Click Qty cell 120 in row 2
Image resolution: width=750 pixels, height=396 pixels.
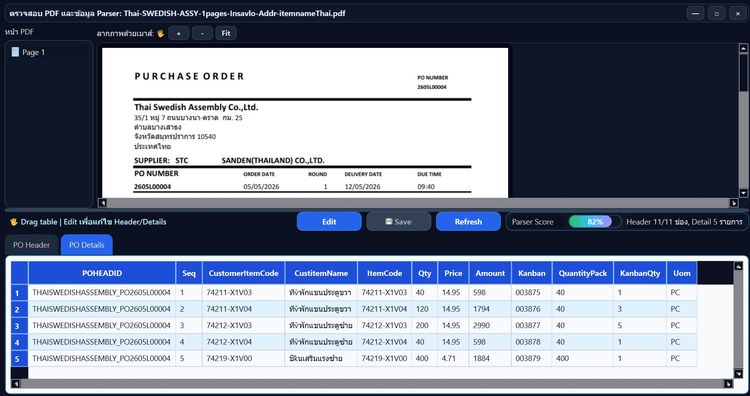coord(425,309)
